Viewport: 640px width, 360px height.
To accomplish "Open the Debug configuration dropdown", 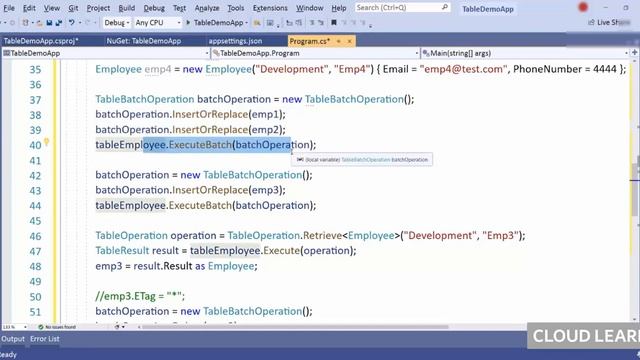I will click(x=116, y=23).
